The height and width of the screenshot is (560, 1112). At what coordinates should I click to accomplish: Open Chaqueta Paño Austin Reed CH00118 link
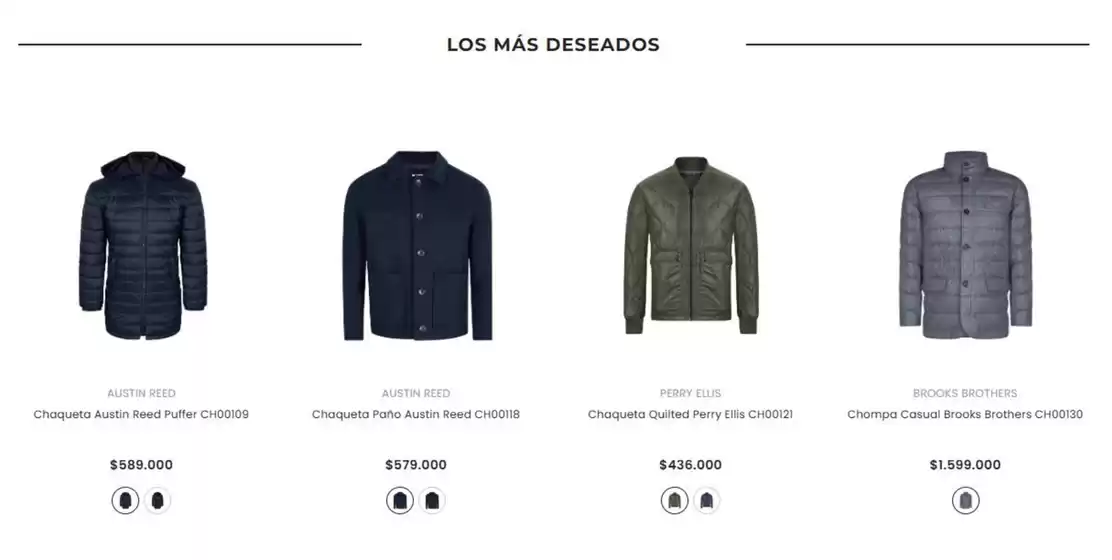point(416,415)
